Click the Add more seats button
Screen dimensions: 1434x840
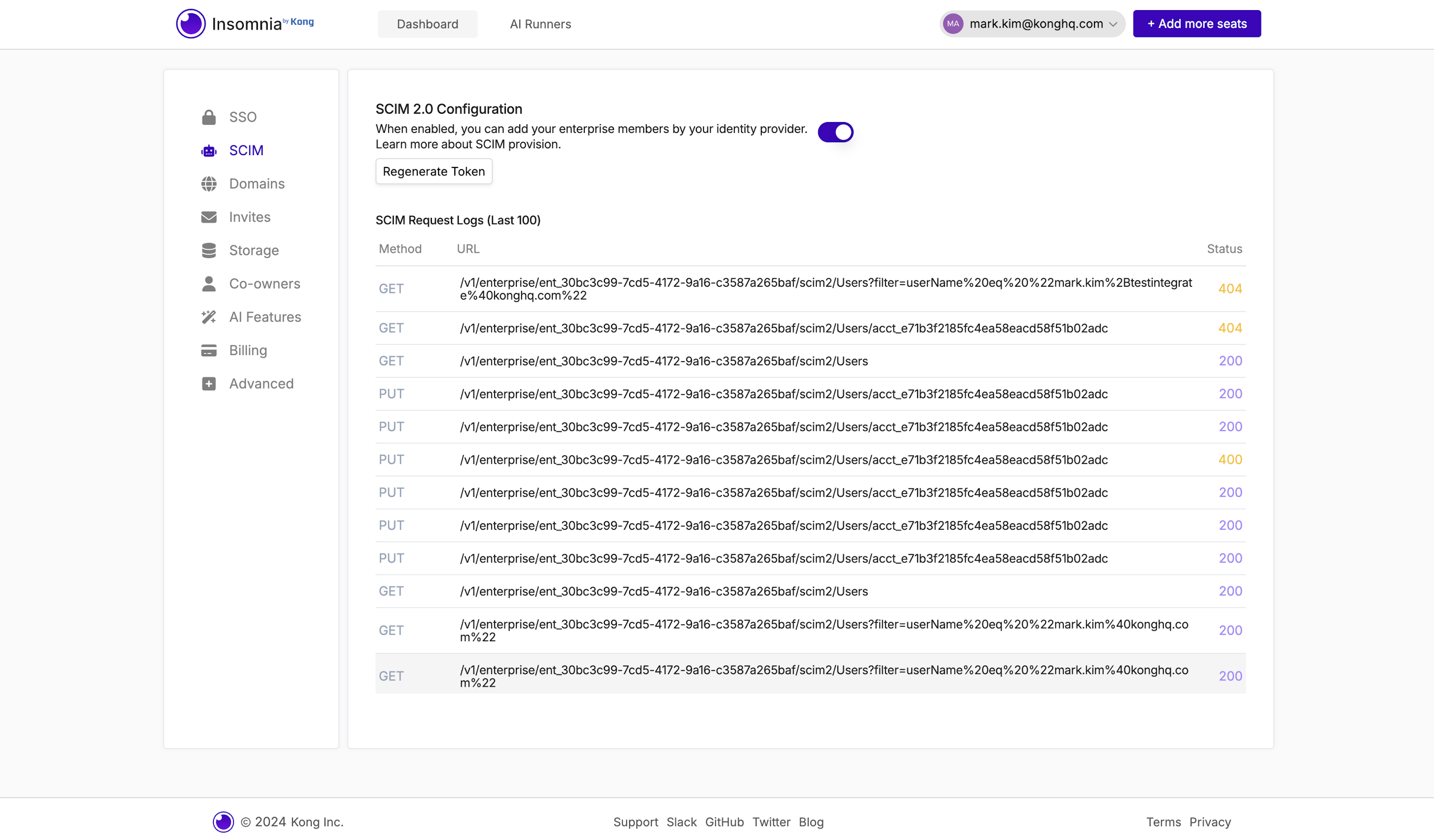1196,24
